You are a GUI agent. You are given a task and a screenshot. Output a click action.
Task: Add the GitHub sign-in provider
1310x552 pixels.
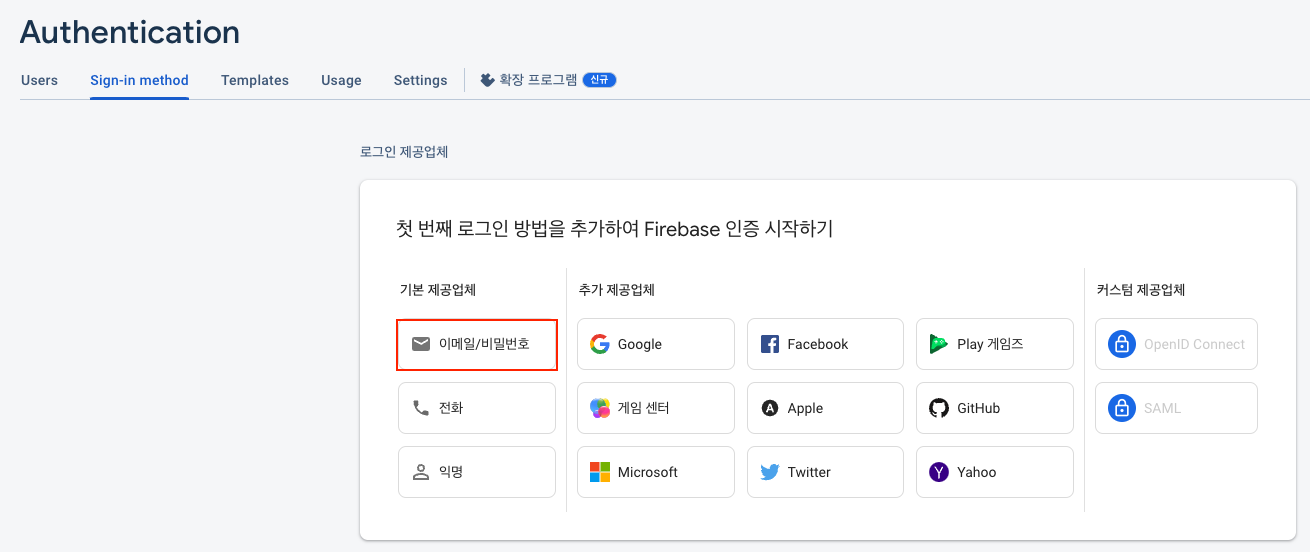click(995, 408)
